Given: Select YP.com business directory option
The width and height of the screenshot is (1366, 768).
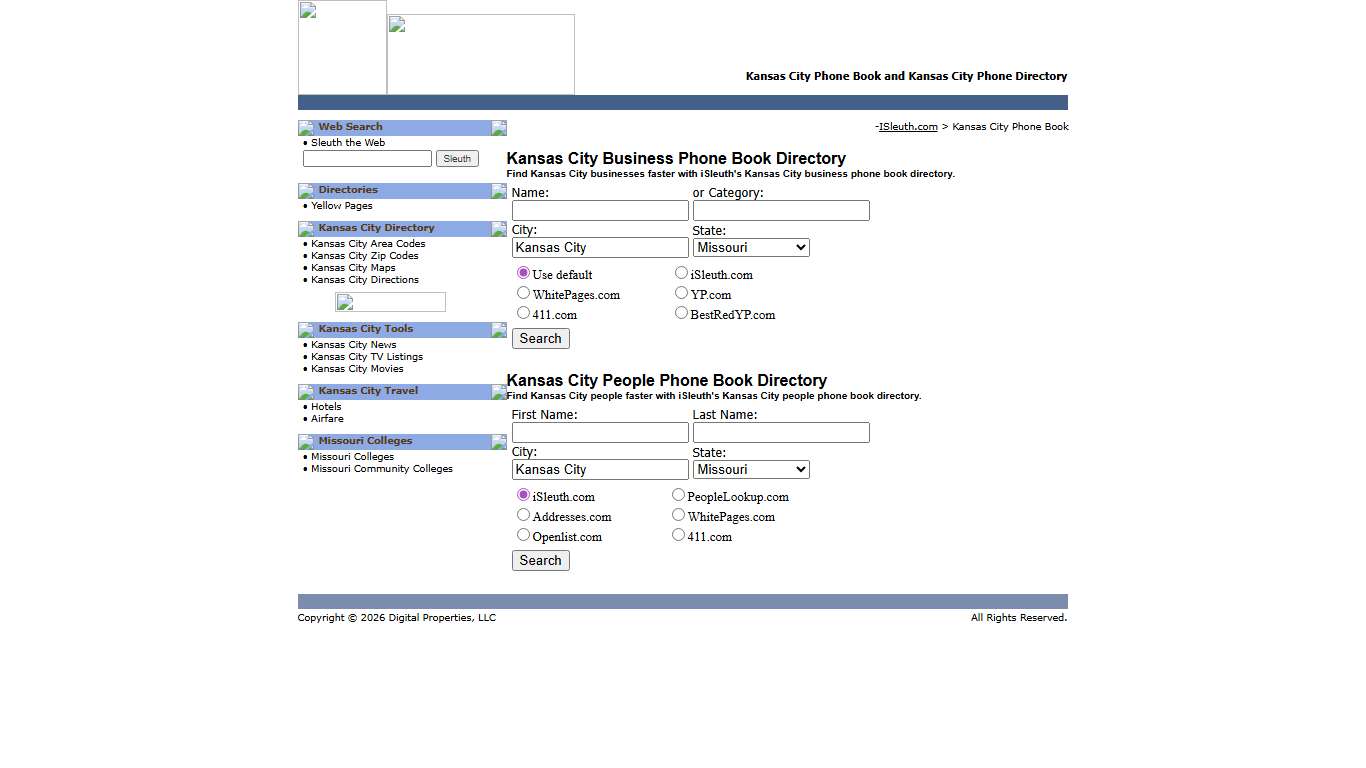Looking at the screenshot, I should pyautogui.click(x=681, y=292).
